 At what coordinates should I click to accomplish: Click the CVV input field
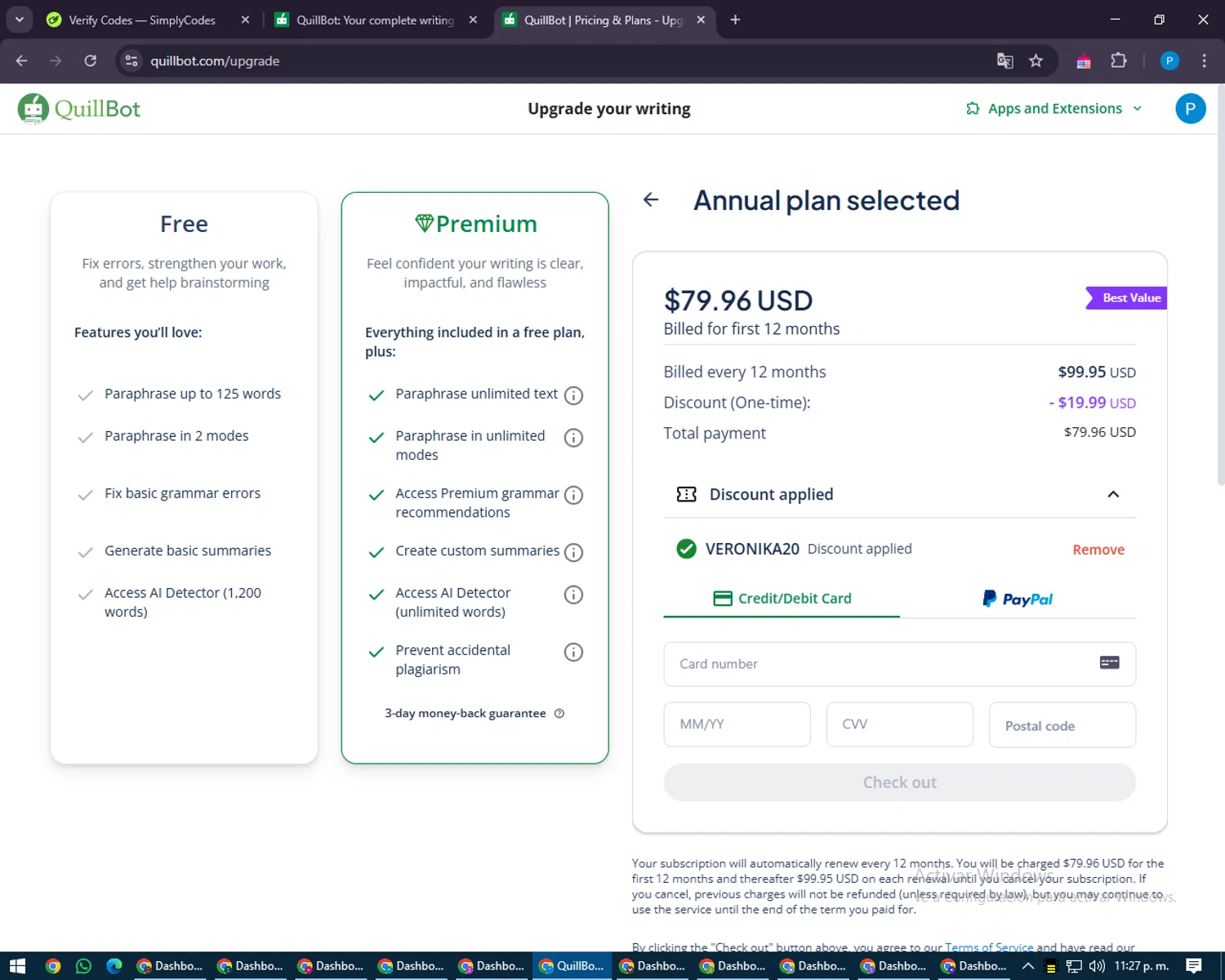pos(899,724)
